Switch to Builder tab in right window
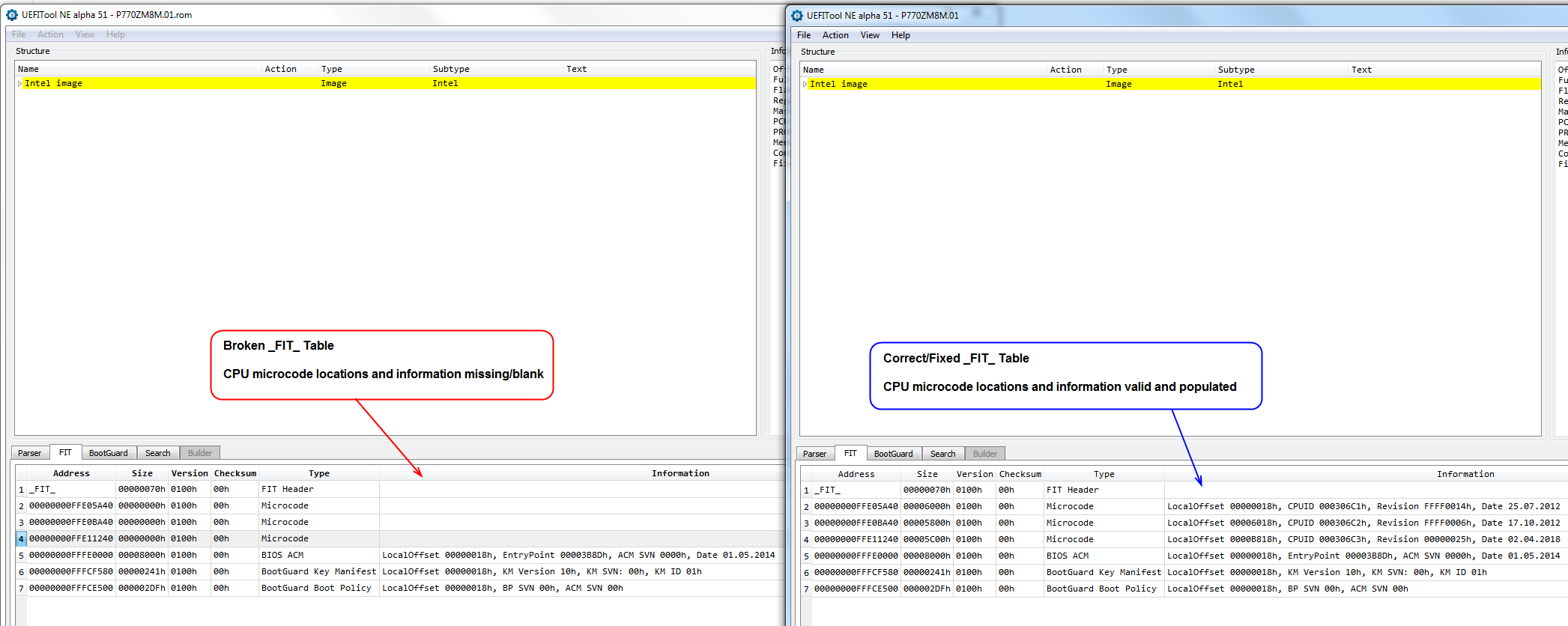This screenshot has height=626, width=1568. [985, 454]
